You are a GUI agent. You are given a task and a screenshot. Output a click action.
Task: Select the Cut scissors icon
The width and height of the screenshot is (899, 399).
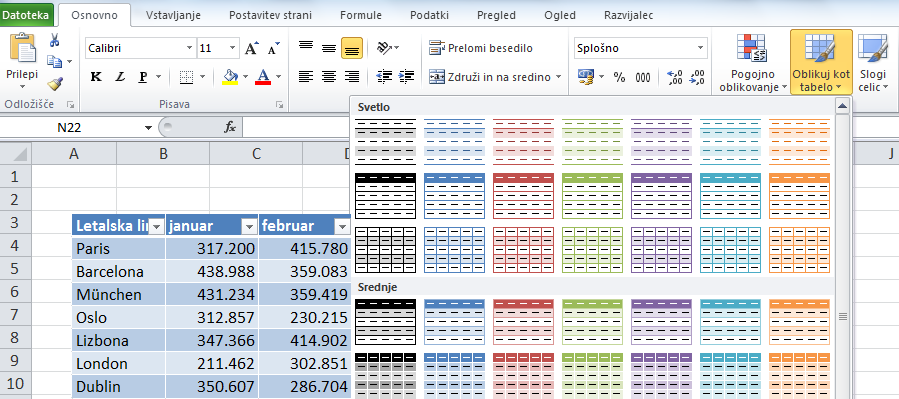pyautogui.click(x=55, y=40)
